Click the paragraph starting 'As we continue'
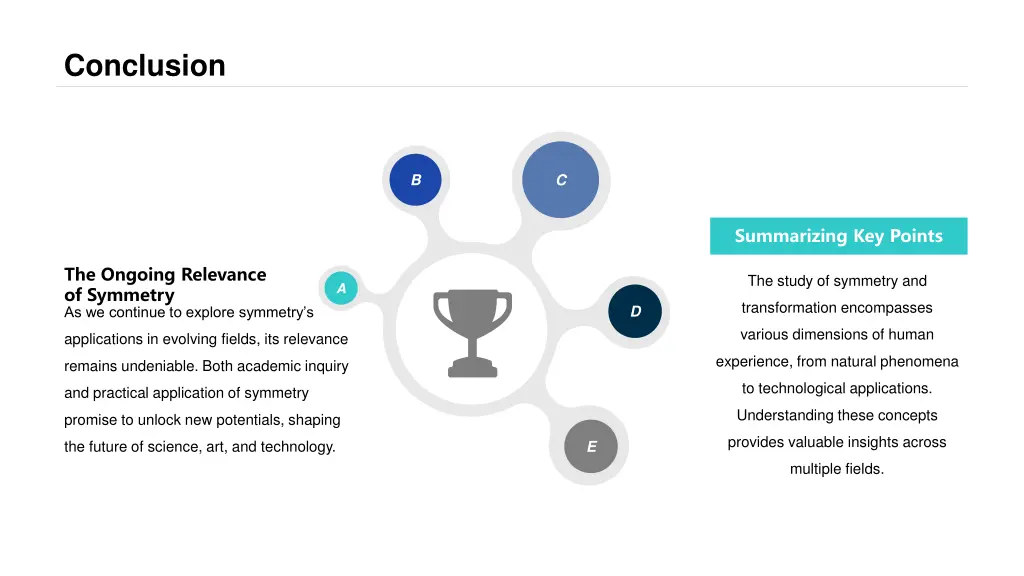1024x576 pixels. pos(206,379)
